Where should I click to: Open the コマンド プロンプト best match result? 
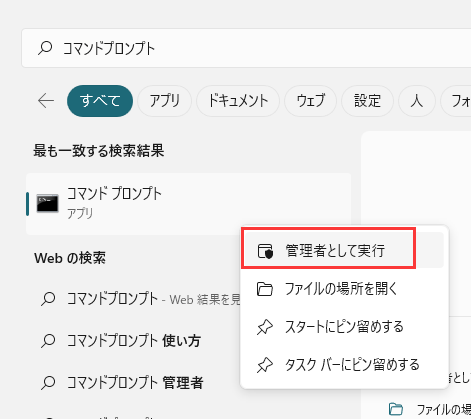pos(189,204)
